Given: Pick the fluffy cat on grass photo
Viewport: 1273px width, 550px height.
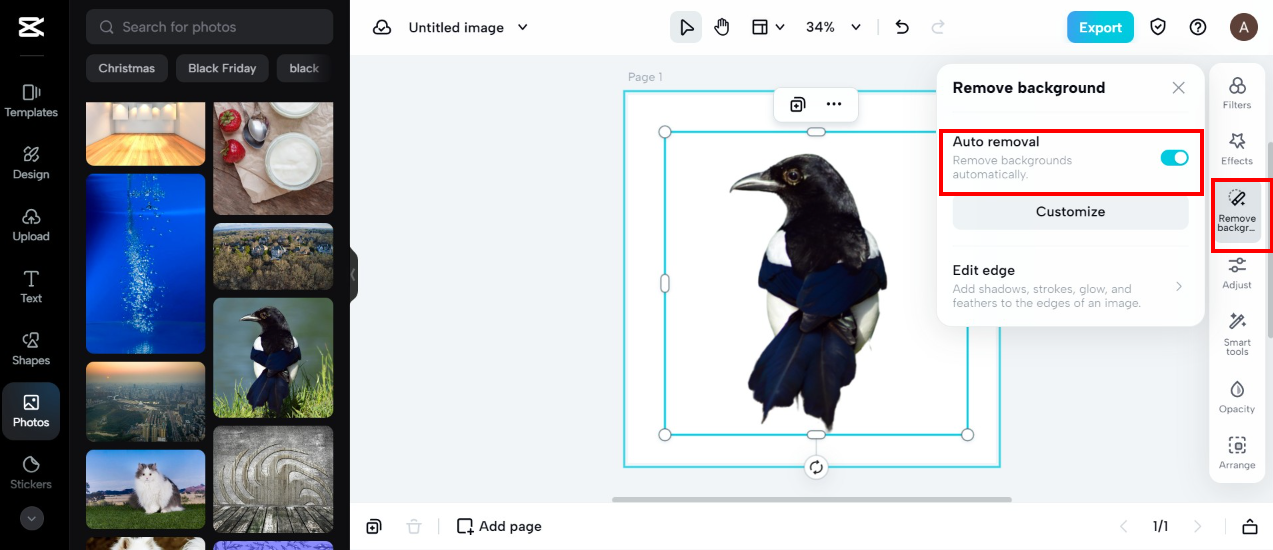Looking at the screenshot, I should pyautogui.click(x=145, y=489).
